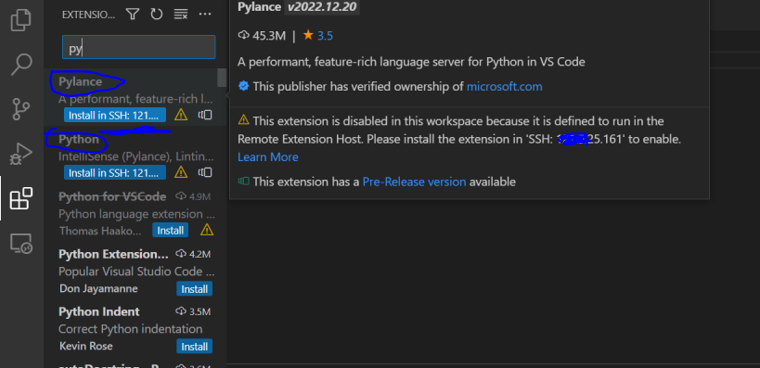Viewport: 760px width, 368px height.
Task: Click the extensions list scrollbar thumb
Action: pos(222,78)
